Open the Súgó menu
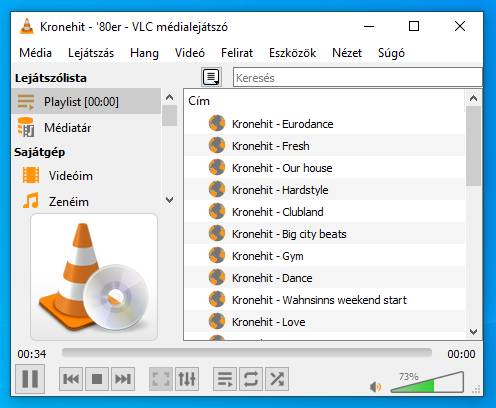Screen dimensions: 496x408 391,53
